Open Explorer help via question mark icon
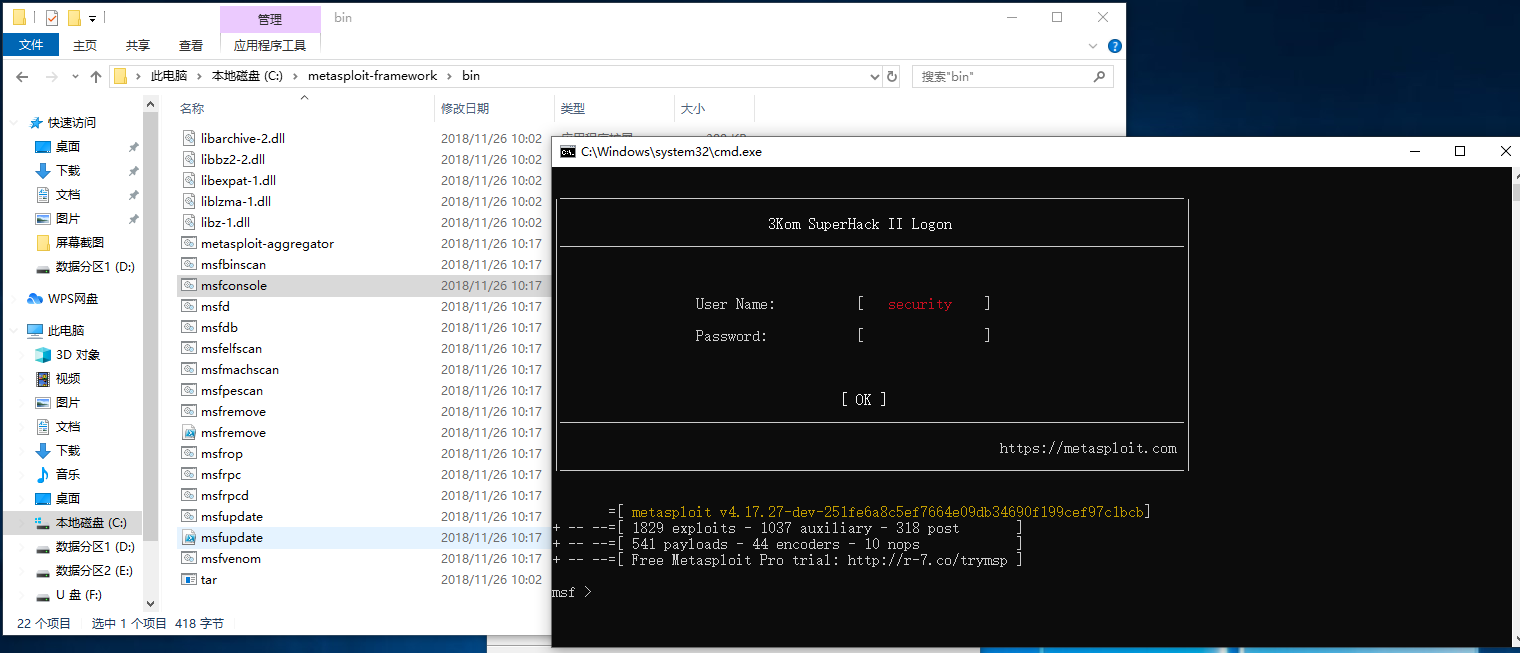 1115,46
